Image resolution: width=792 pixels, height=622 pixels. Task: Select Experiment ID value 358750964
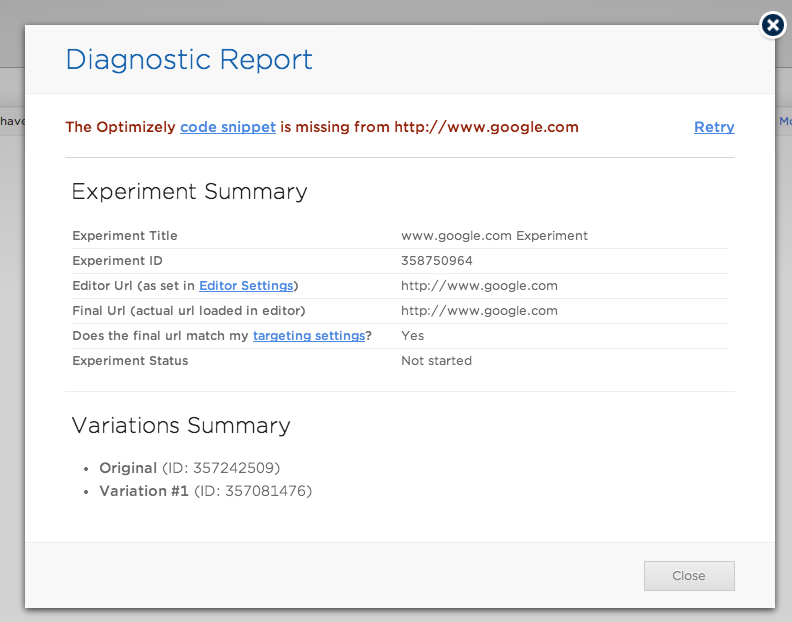437,261
